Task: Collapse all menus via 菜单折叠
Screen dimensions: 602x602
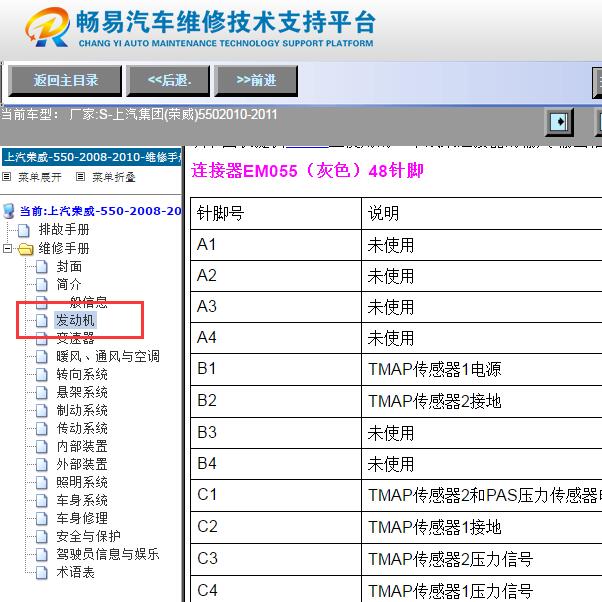Action: coord(114,177)
